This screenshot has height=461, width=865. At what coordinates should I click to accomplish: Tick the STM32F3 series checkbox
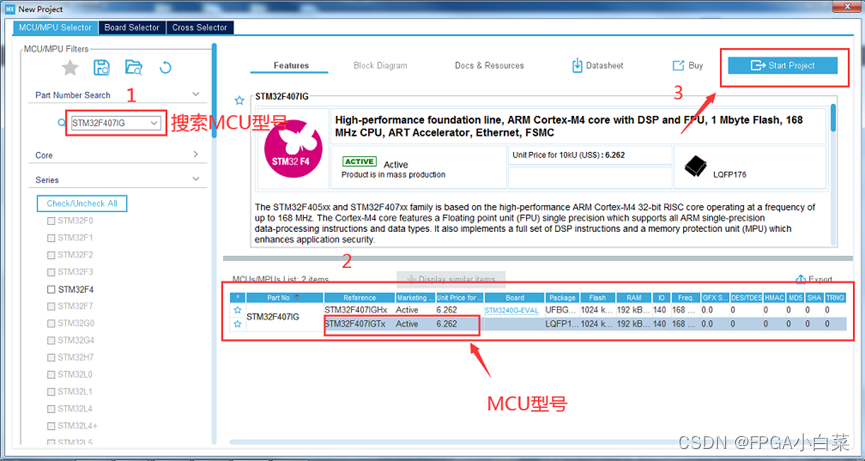pyautogui.click(x=51, y=272)
